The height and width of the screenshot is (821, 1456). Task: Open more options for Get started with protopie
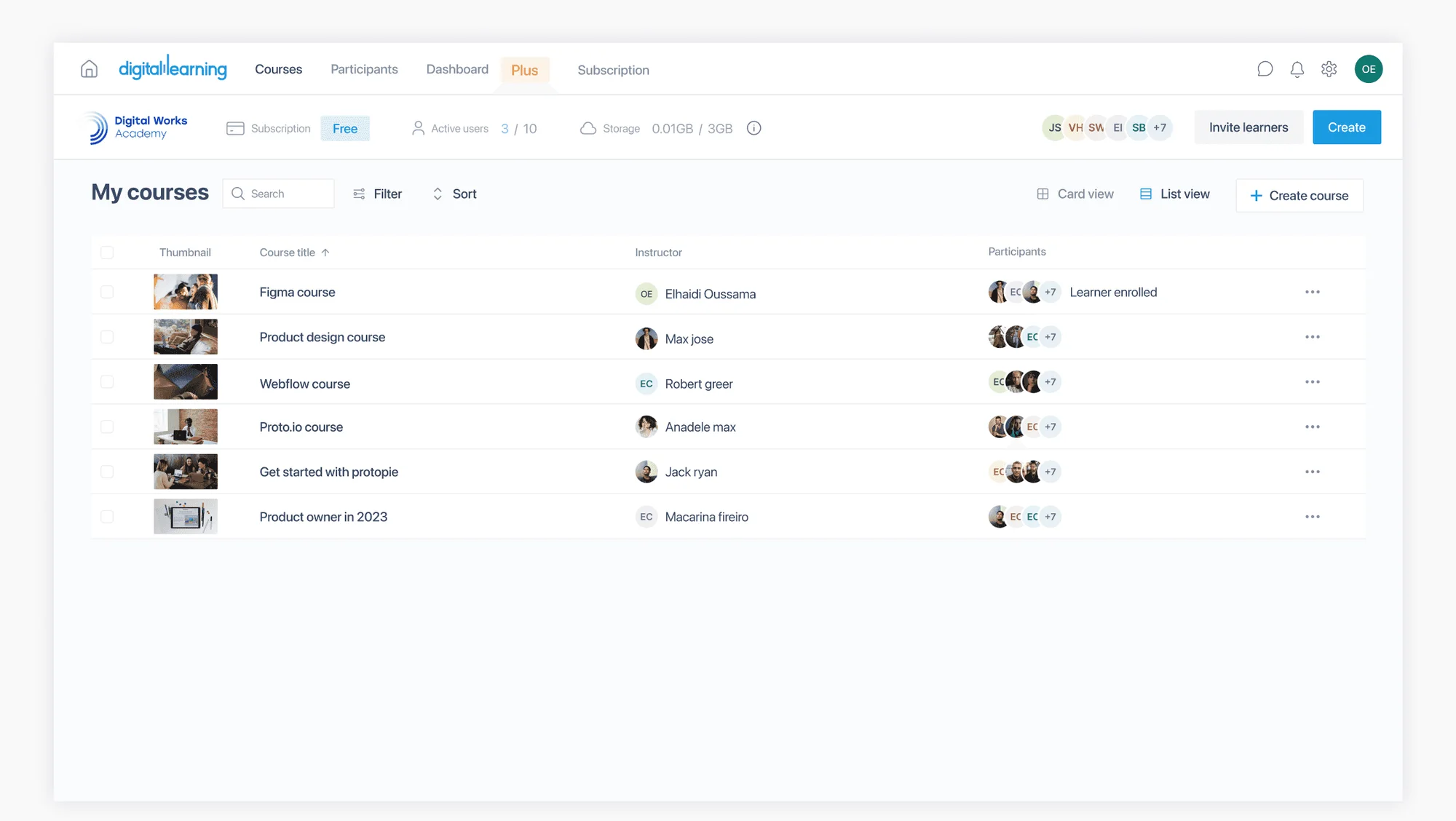point(1313,472)
